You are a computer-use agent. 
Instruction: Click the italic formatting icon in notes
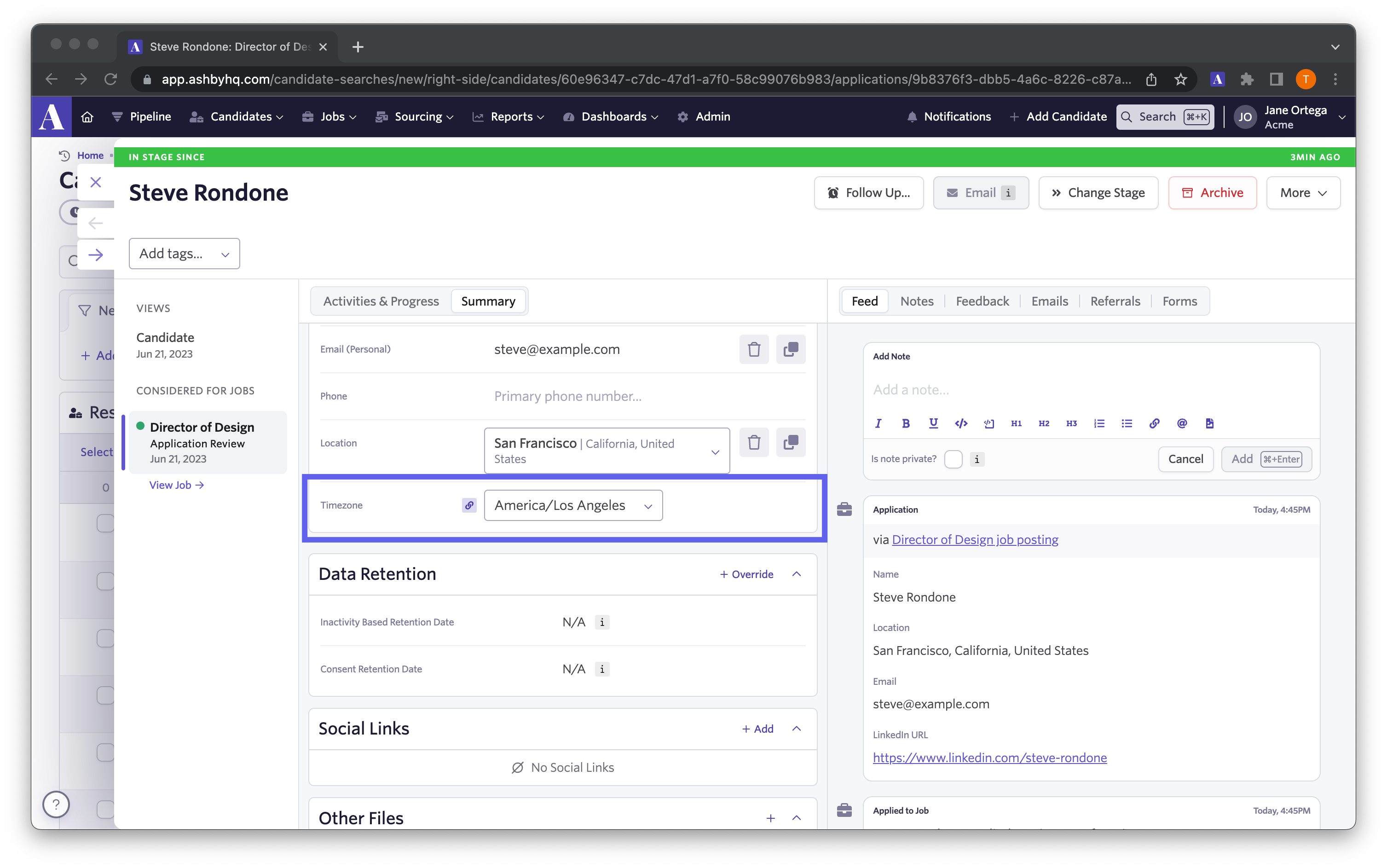tap(877, 423)
